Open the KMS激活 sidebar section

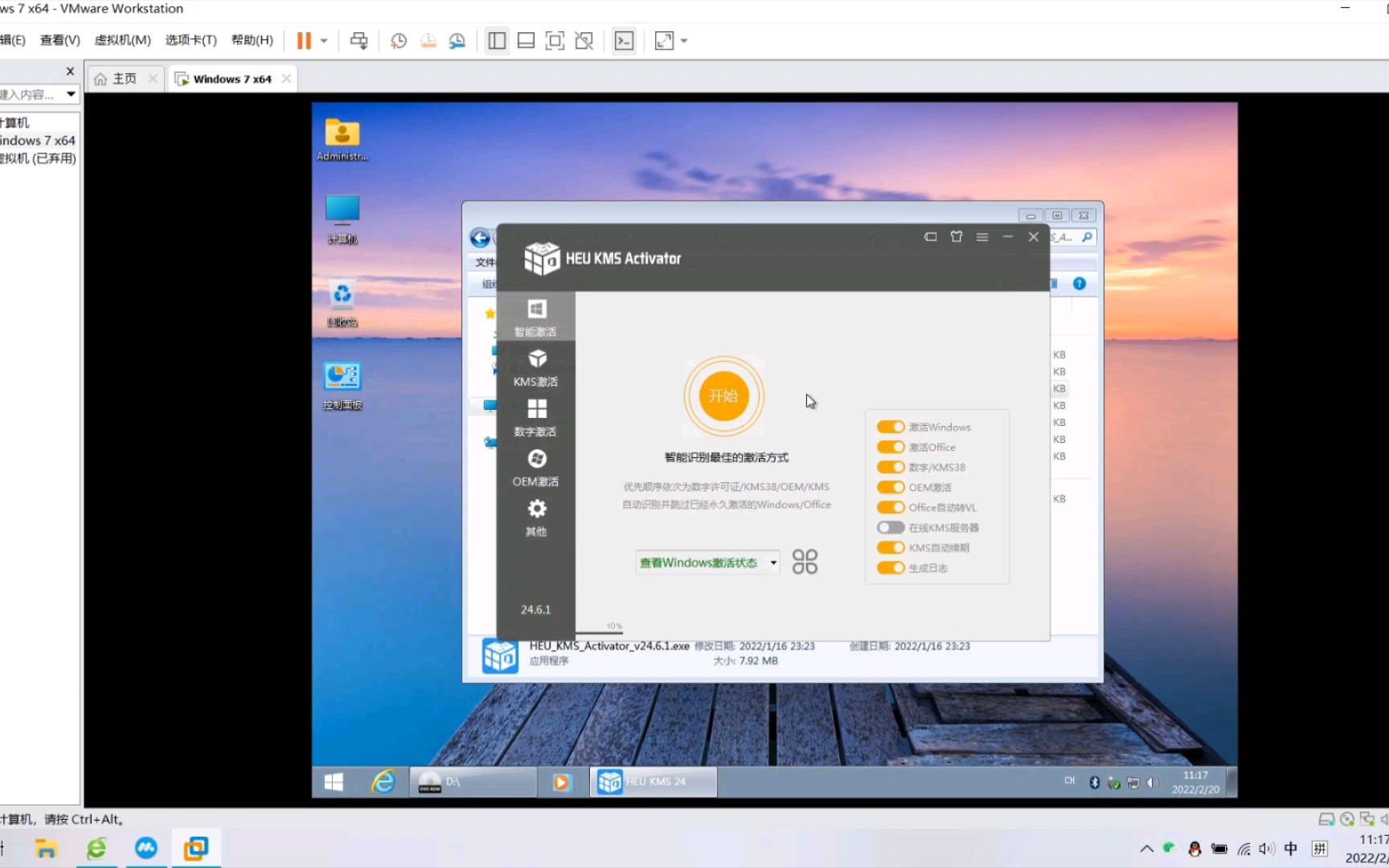coord(536,367)
